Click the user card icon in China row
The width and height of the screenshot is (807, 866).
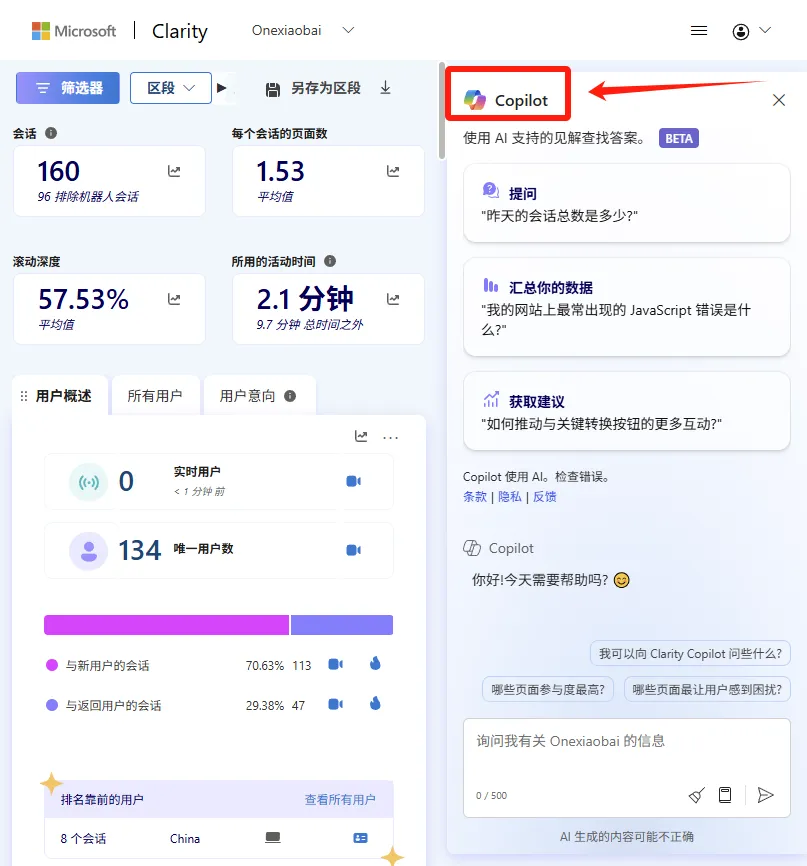click(360, 838)
